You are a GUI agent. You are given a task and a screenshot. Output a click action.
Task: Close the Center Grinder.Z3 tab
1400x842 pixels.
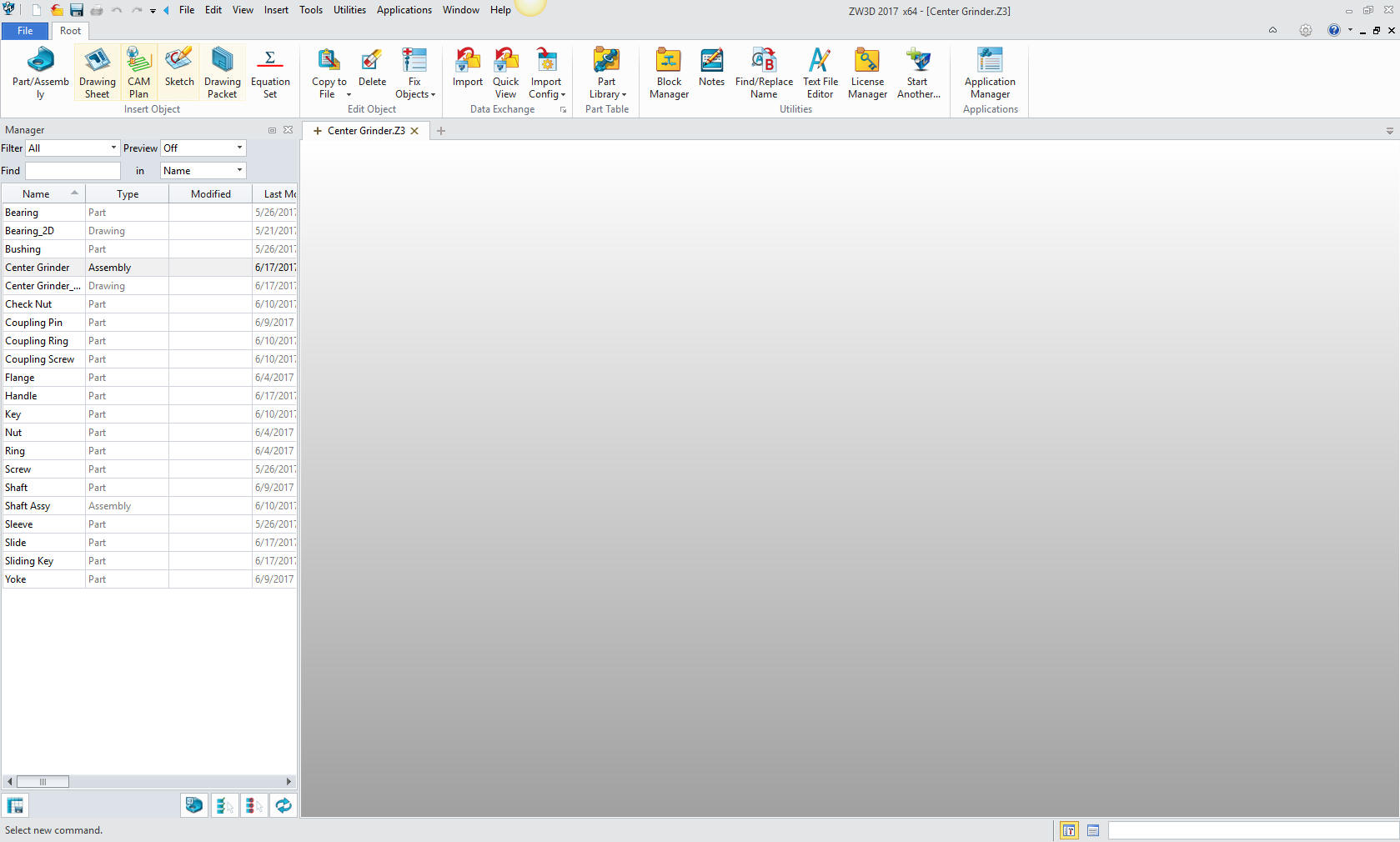414,131
